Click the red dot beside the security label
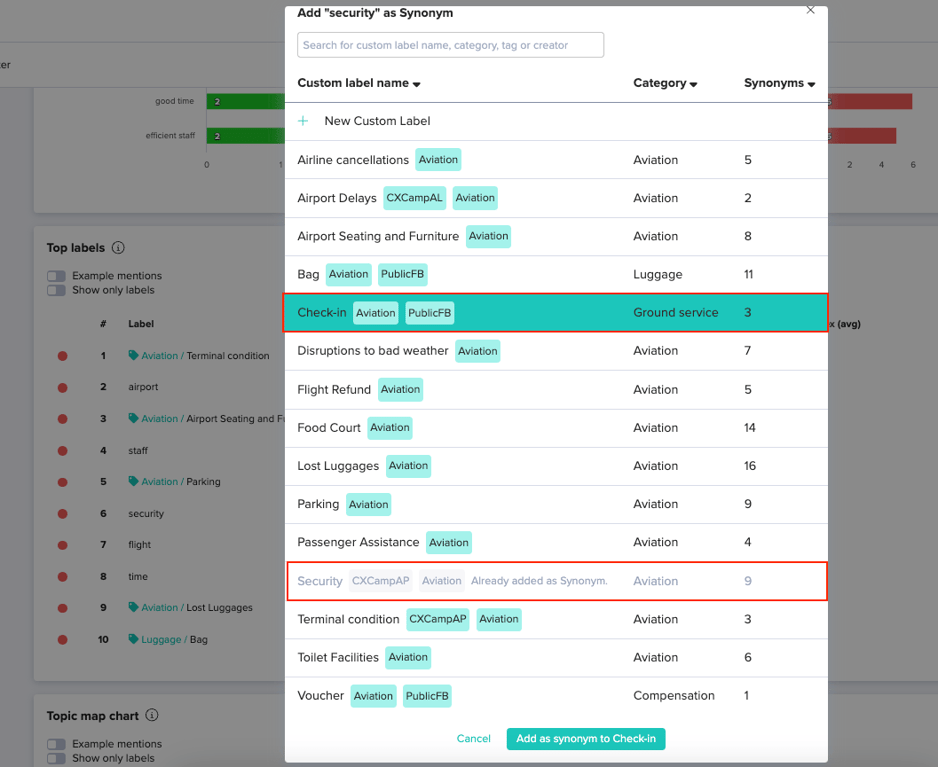The width and height of the screenshot is (938, 767). click(x=62, y=513)
